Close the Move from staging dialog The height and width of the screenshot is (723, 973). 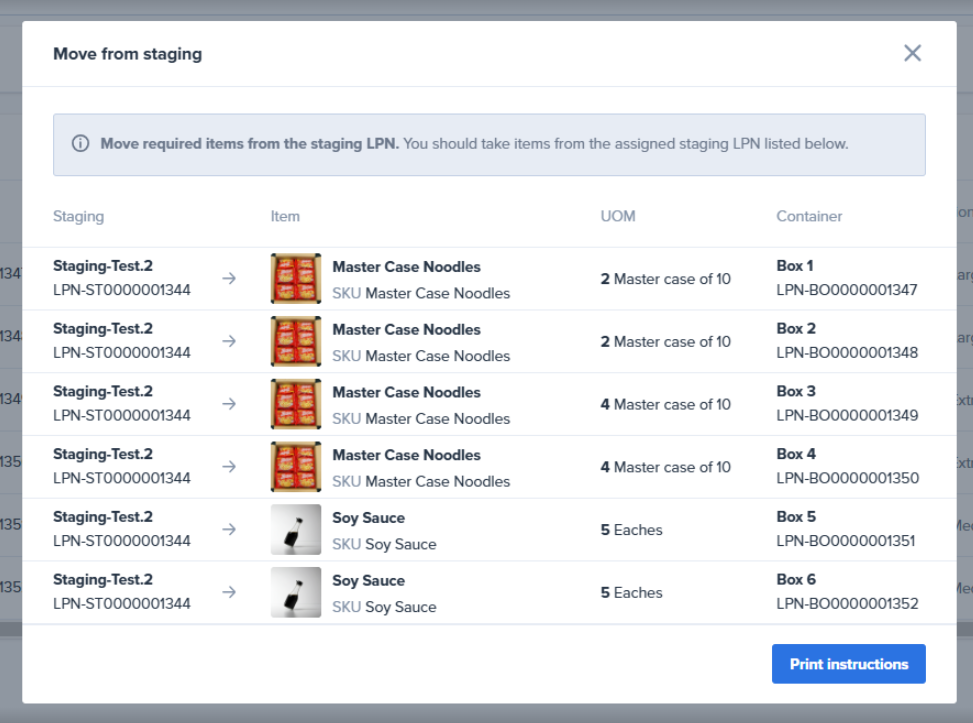[x=912, y=53]
